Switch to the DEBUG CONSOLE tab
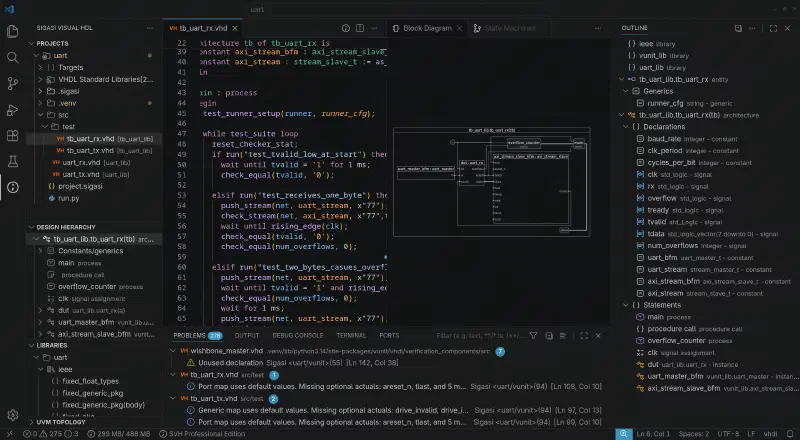This screenshot has width=800, height=440. pyautogui.click(x=297, y=335)
